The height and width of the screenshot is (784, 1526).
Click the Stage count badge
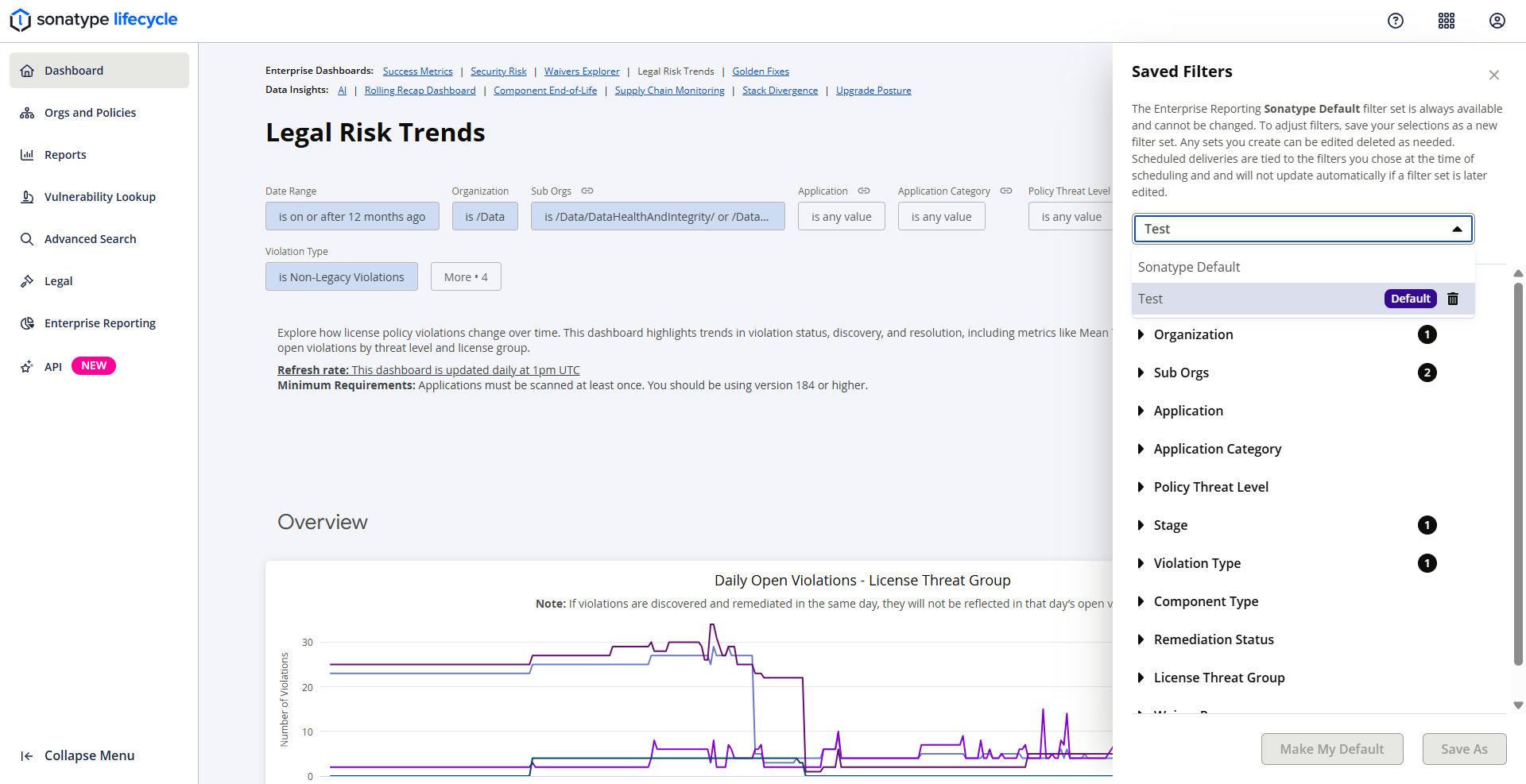(x=1427, y=525)
